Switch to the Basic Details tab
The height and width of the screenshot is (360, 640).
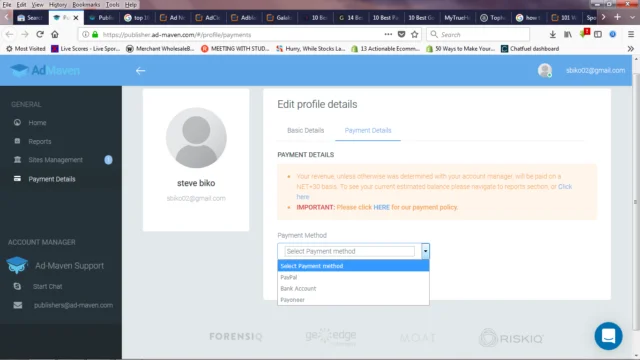tap(305, 130)
